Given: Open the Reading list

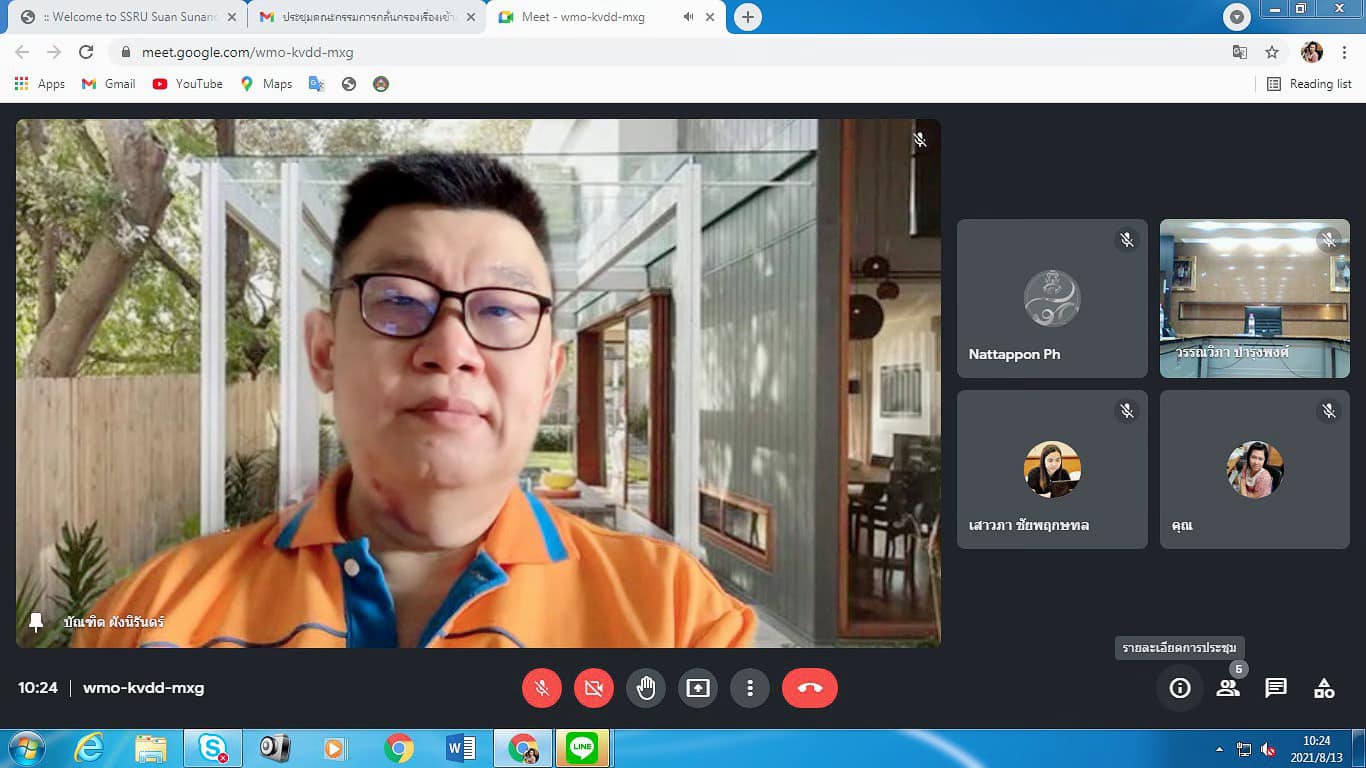Looking at the screenshot, I should [1309, 84].
